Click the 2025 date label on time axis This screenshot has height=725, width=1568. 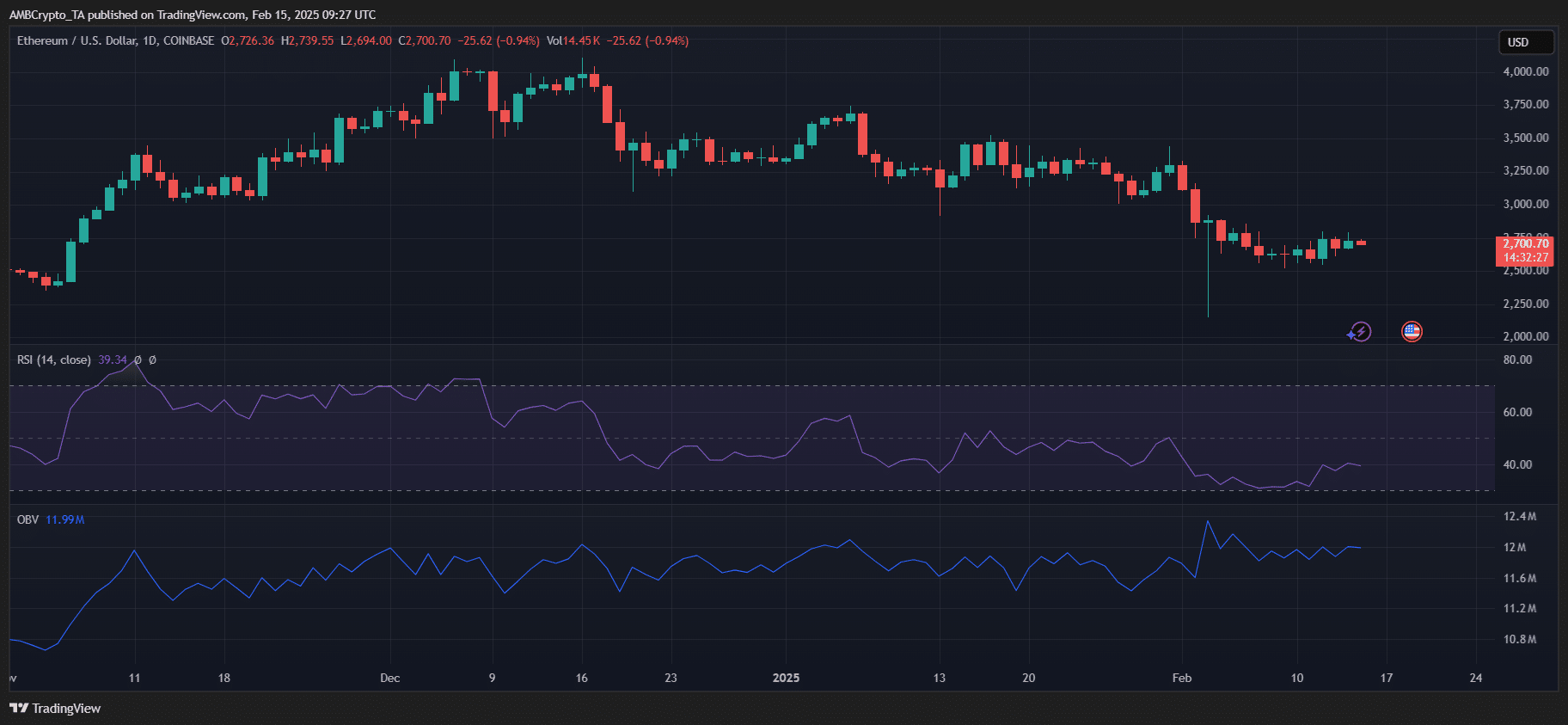pyautogui.click(x=786, y=678)
